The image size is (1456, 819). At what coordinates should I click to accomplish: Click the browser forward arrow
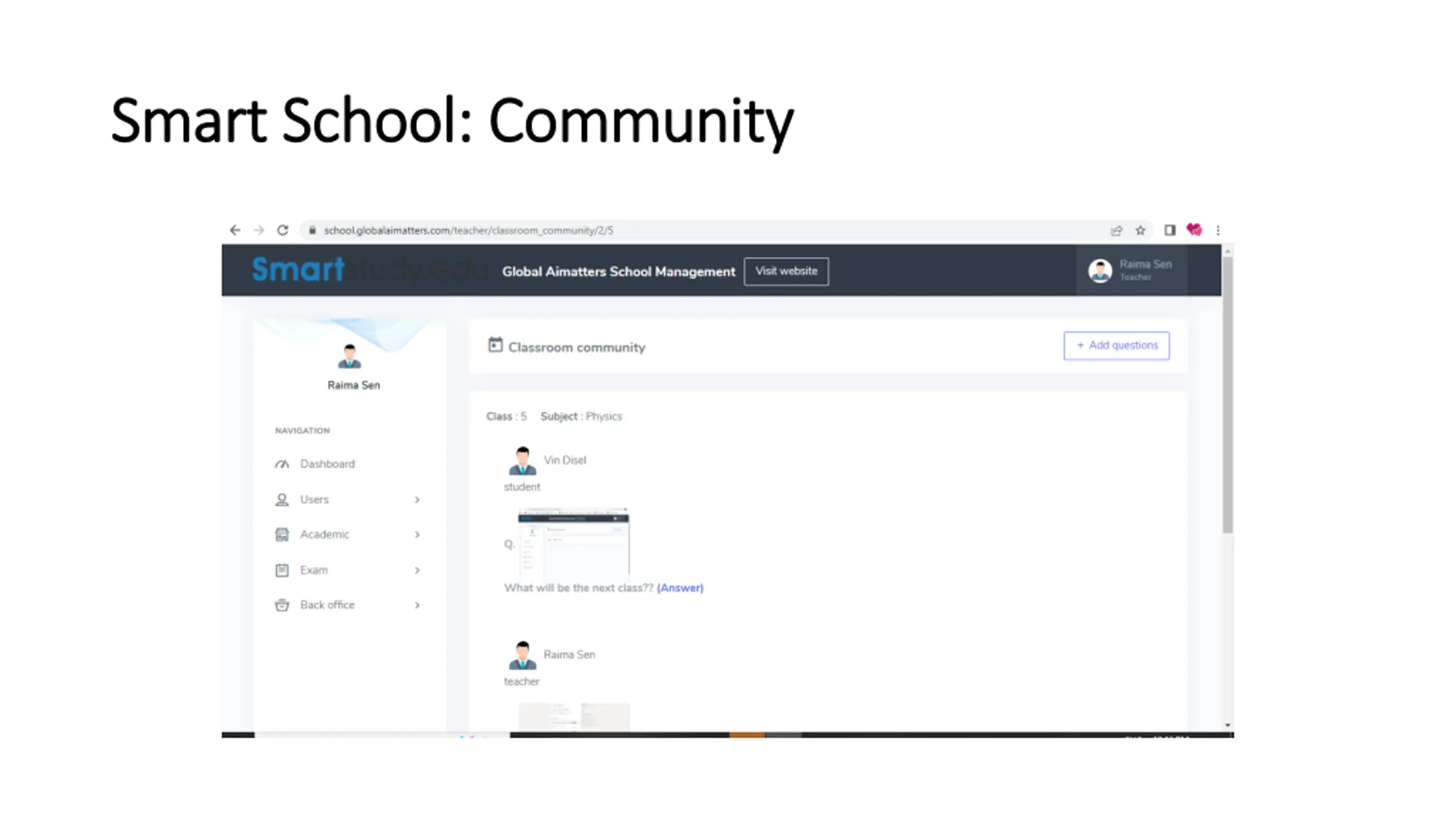tap(259, 230)
